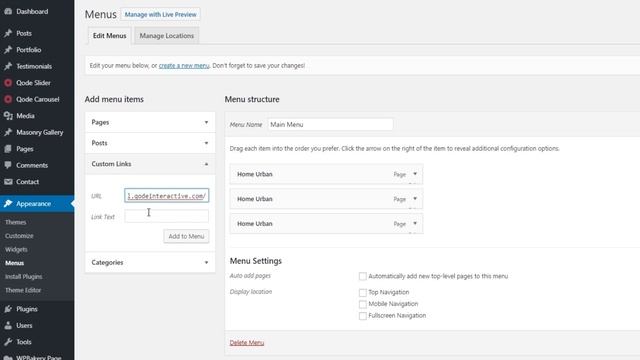This screenshot has width=640, height=360.
Task: Click the WPBakery Page Builder icon
Action: (8, 358)
